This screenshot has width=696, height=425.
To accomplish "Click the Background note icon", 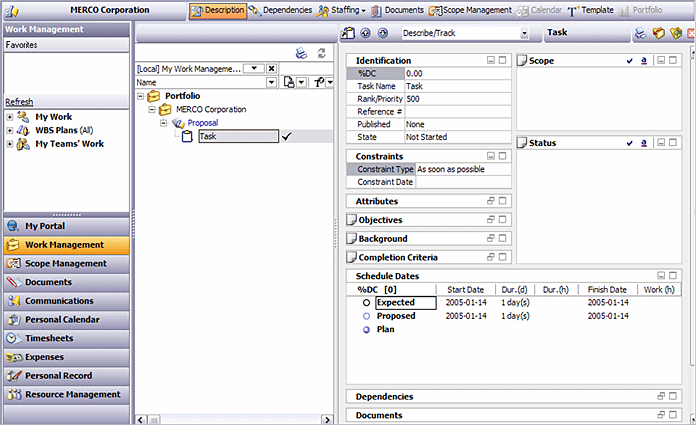I will pyautogui.click(x=352, y=238).
